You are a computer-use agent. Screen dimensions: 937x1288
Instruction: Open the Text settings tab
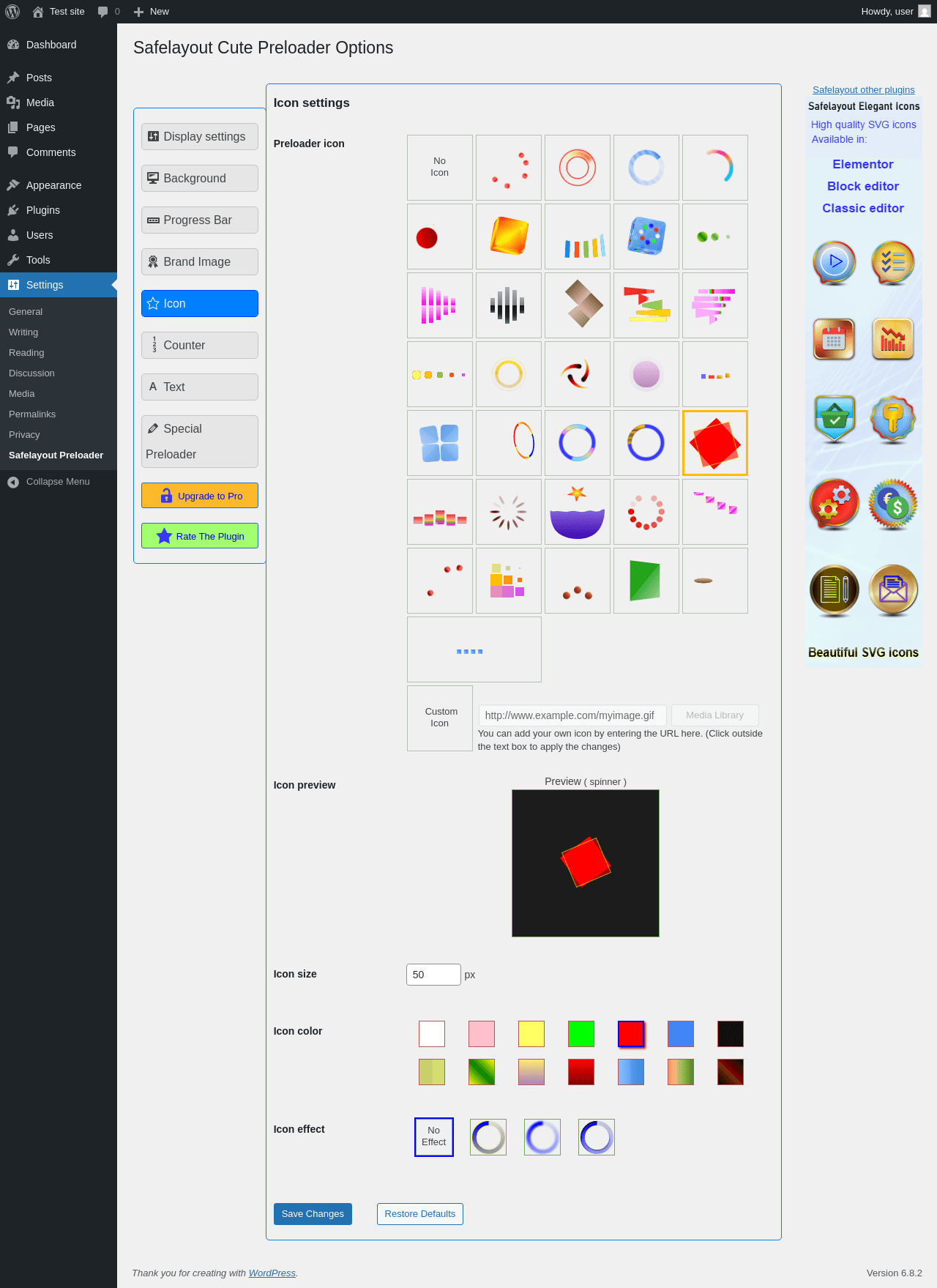[199, 387]
